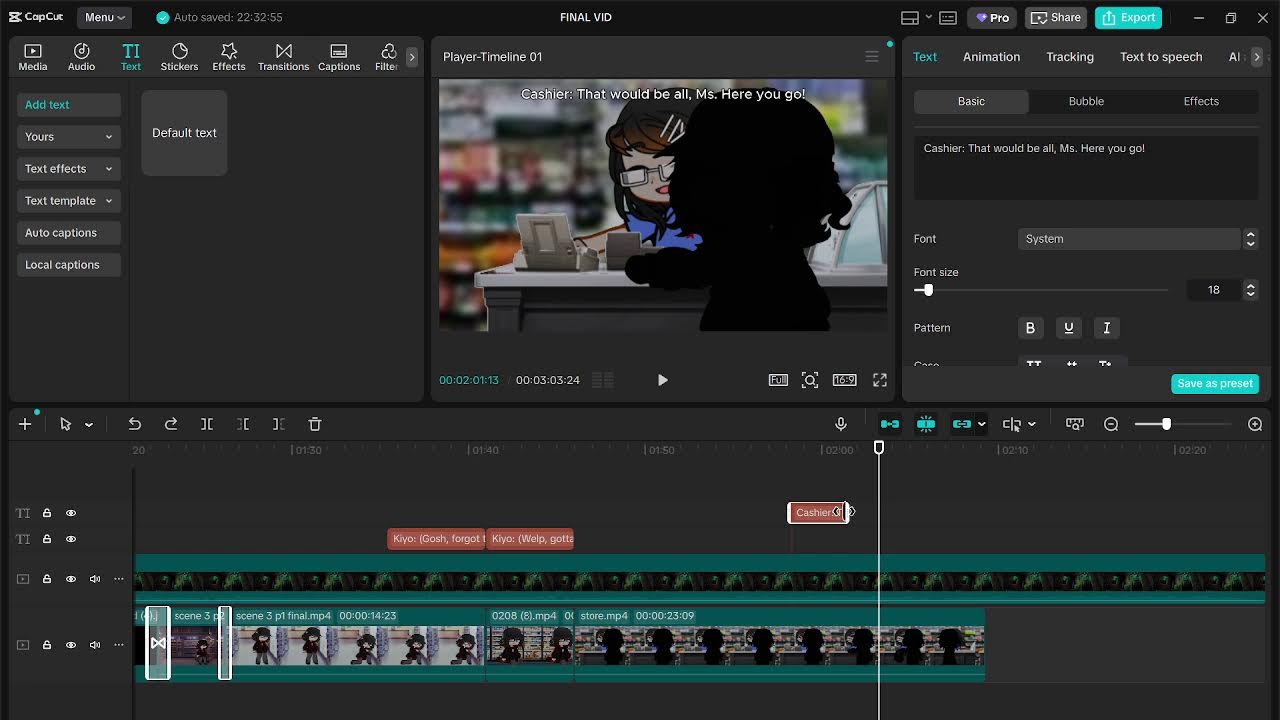The height and width of the screenshot is (720, 1280).
Task: Open the Menu dropdown
Action: 105,17
